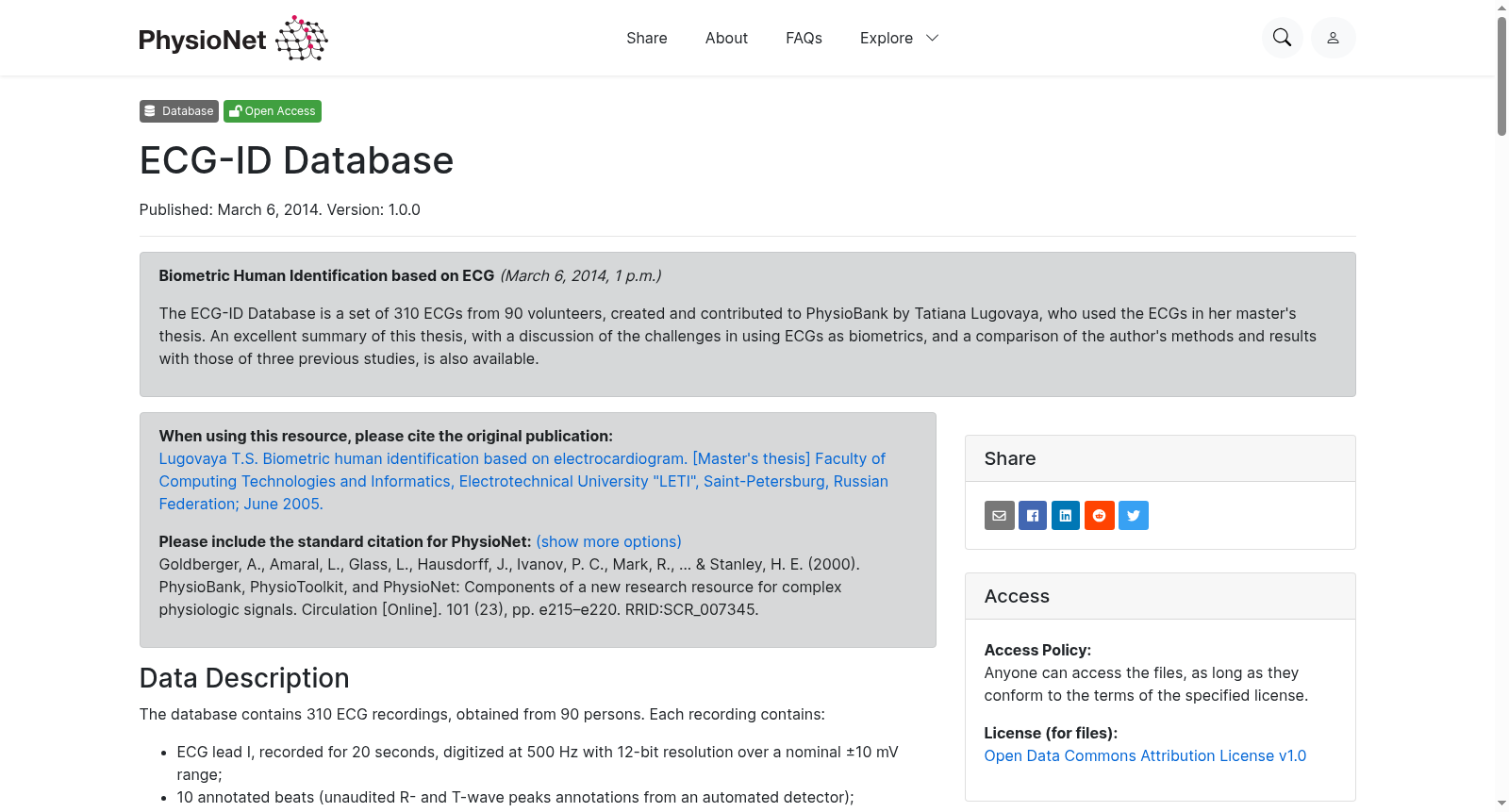Open the FAQs page

[804, 38]
